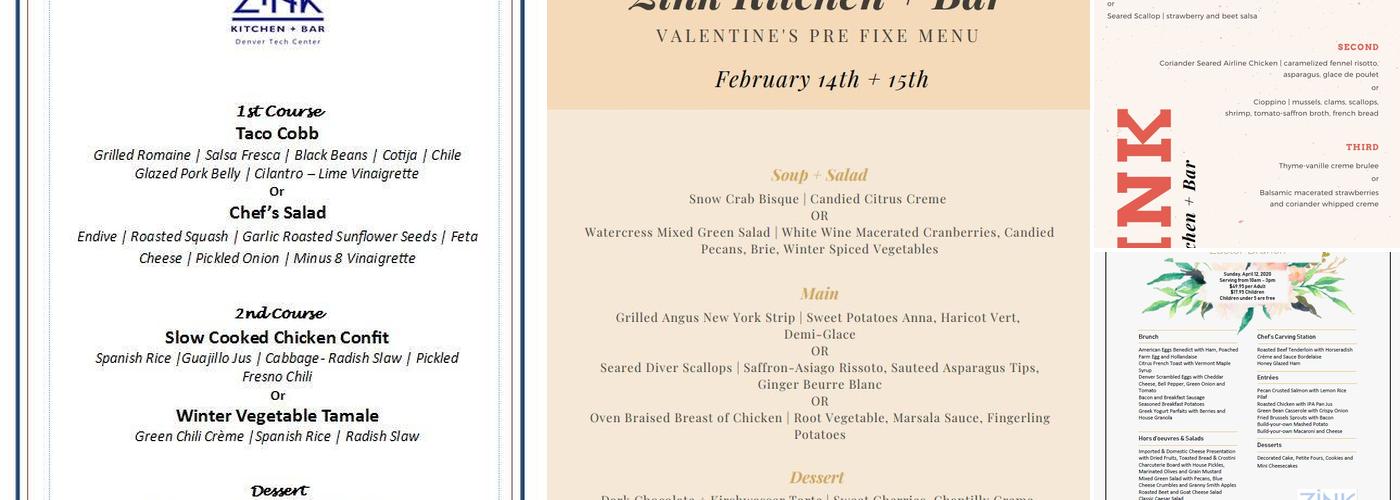1400x500 pixels.
Task: Click the 1st Course heading
Action: click(x=279, y=111)
